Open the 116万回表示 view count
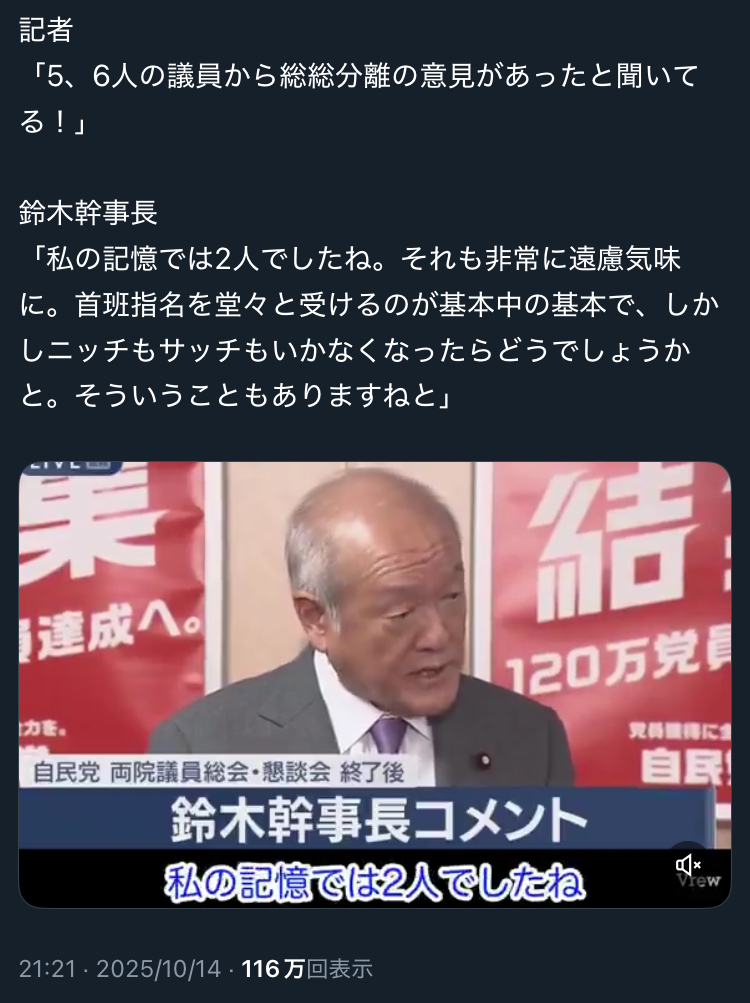The image size is (750, 1003). tap(307, 968)
